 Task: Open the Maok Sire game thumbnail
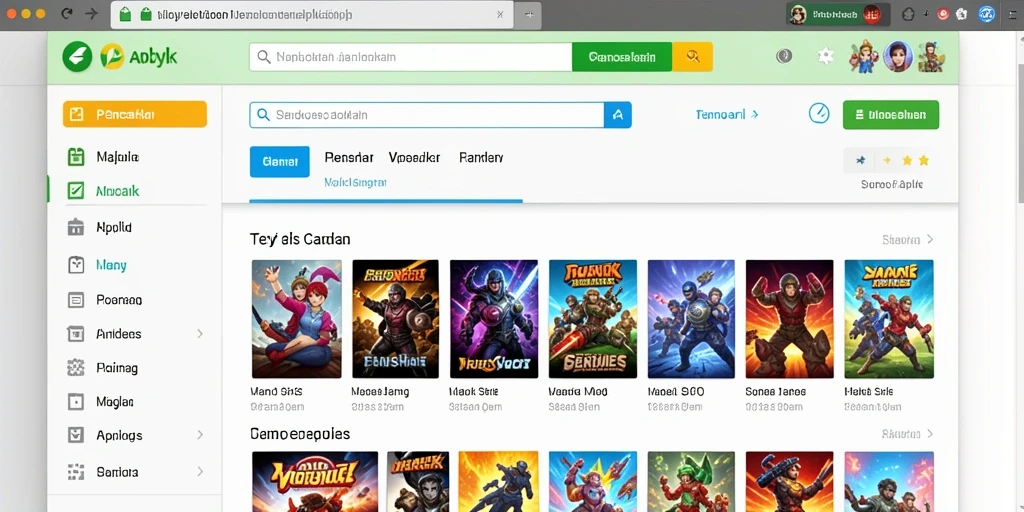494,319
